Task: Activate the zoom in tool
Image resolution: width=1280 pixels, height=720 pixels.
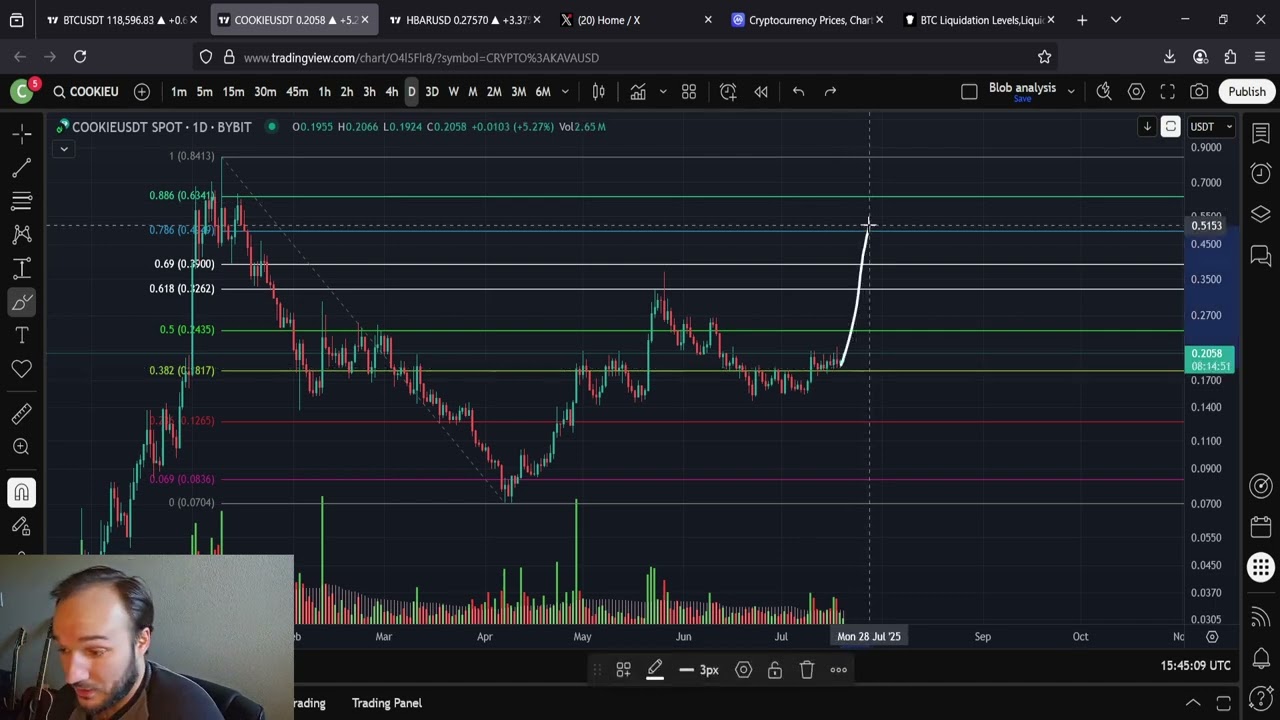Action: 22,447
